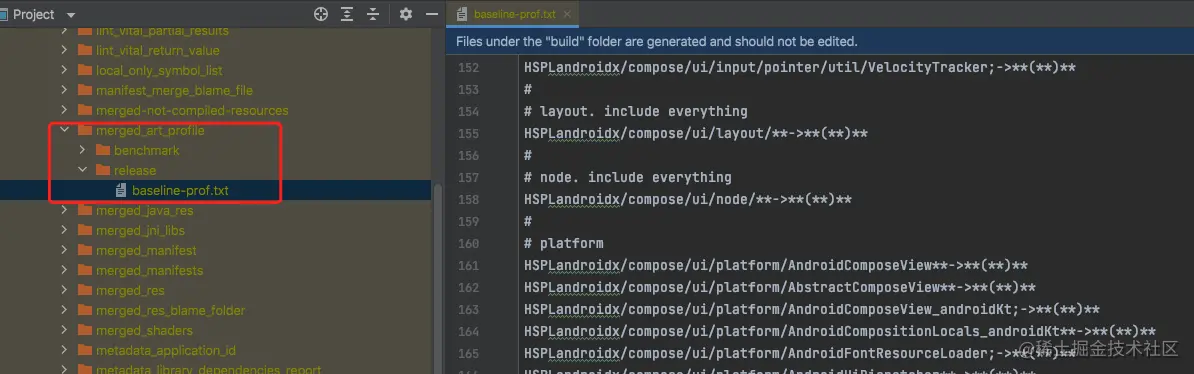Expand the metadata_application_id folder
The width and height of the screenshot is (1194, 374).
(x=65, y=350)
